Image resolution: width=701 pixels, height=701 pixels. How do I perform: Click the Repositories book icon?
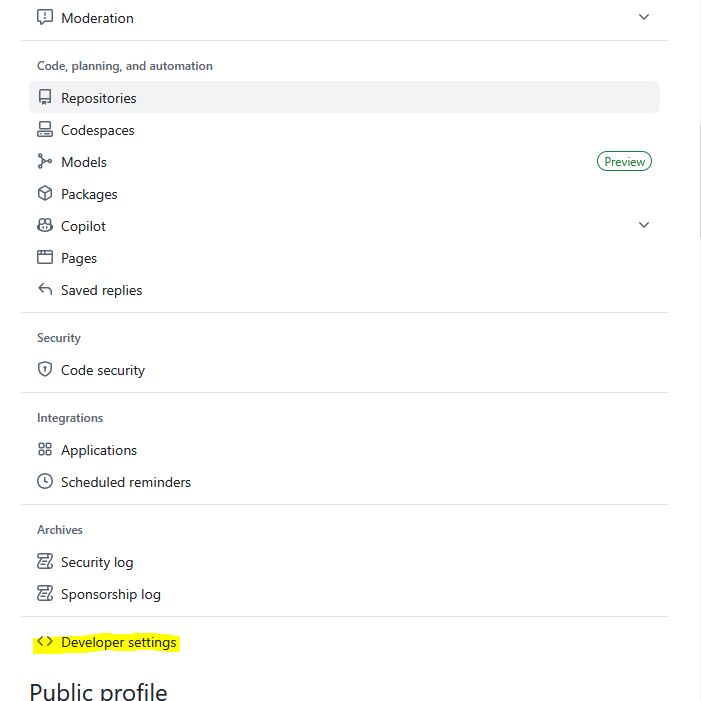[44, 98]
